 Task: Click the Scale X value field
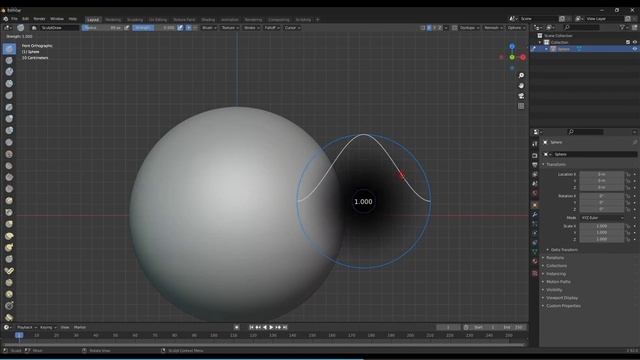(x=602, y=226)
